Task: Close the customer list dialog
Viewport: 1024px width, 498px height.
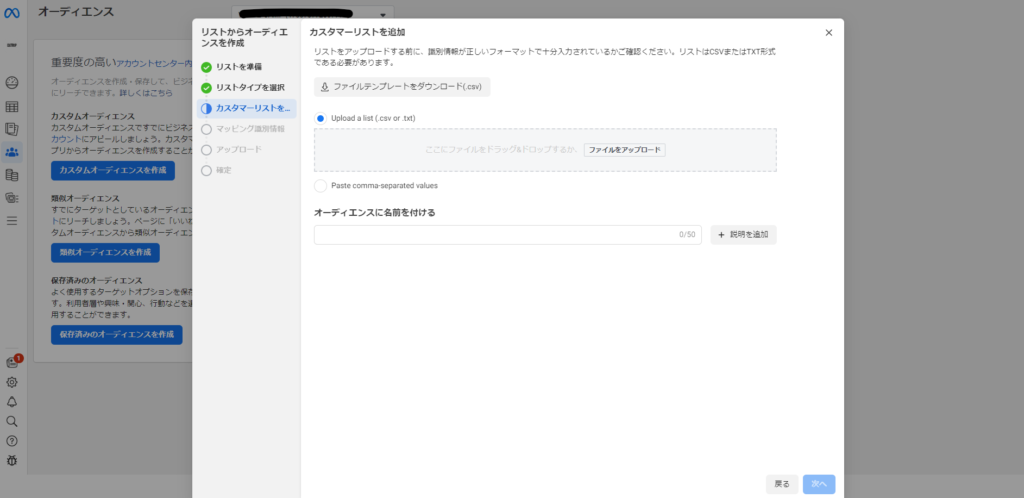Action: (828, 33)
